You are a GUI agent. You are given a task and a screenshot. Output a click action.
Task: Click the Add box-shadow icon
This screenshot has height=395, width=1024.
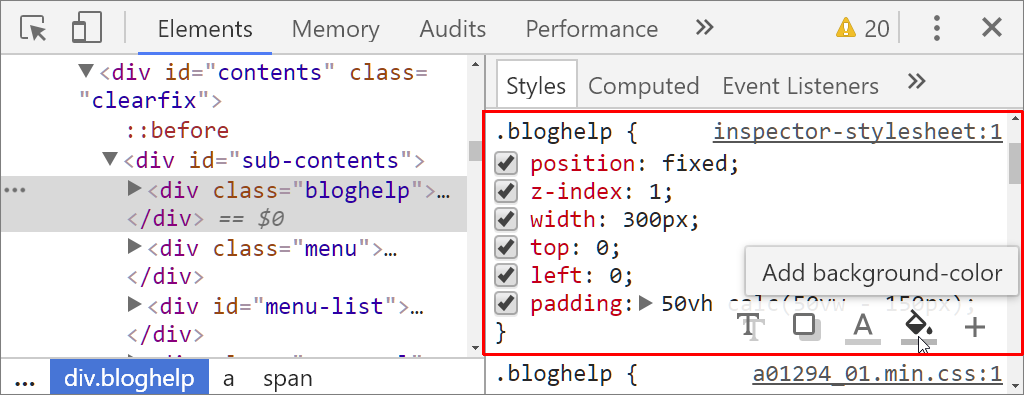click(x=807, y=326)
